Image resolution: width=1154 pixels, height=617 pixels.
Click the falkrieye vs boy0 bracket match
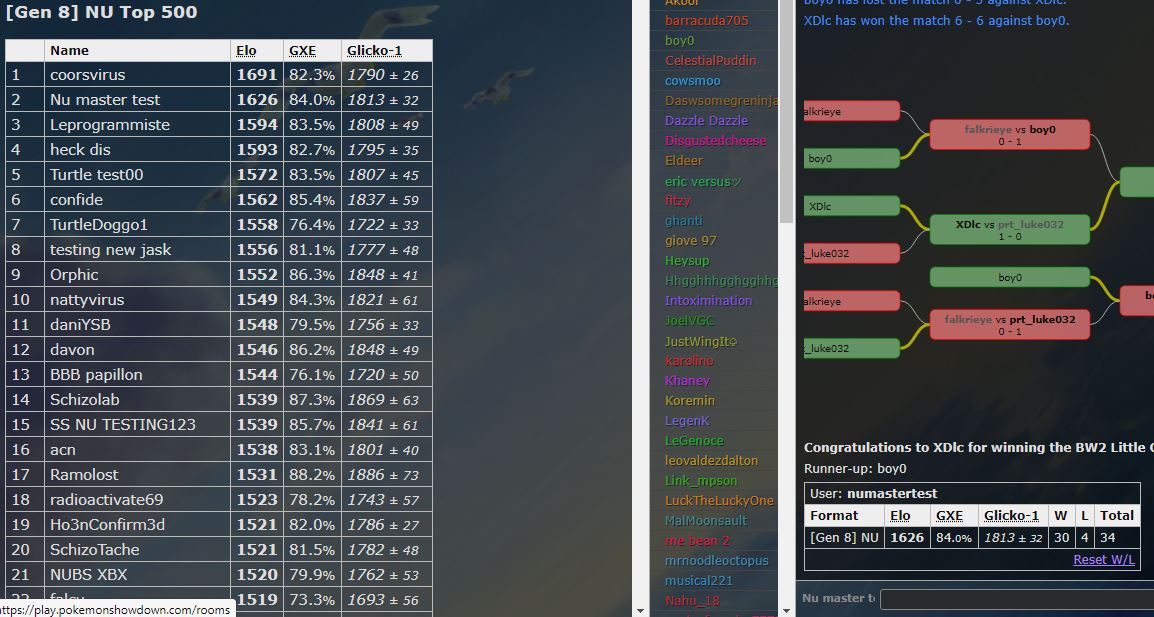[1010, 135]
